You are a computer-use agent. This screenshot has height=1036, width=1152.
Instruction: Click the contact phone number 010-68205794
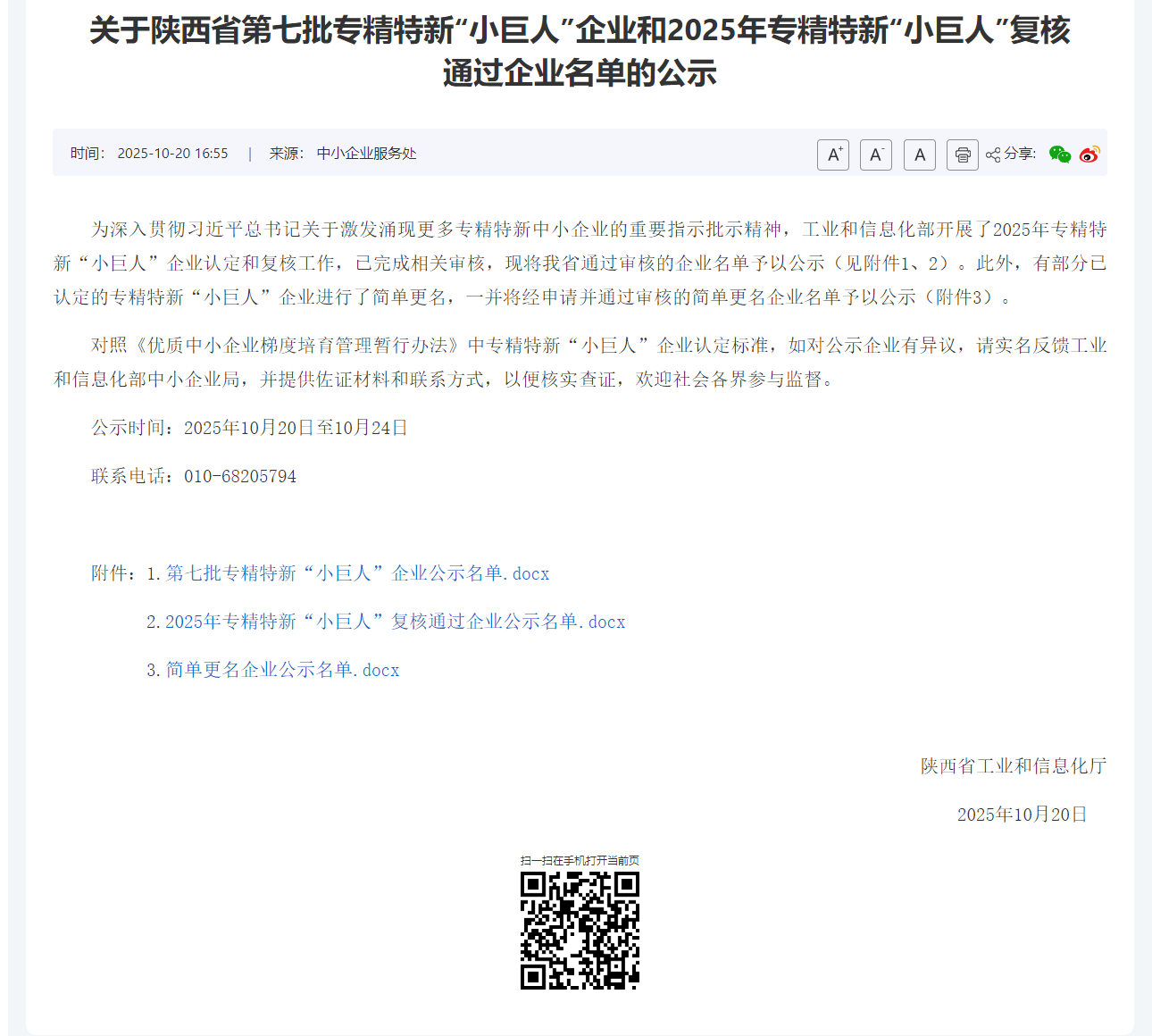pyautogui.click(x=239, y=477)
